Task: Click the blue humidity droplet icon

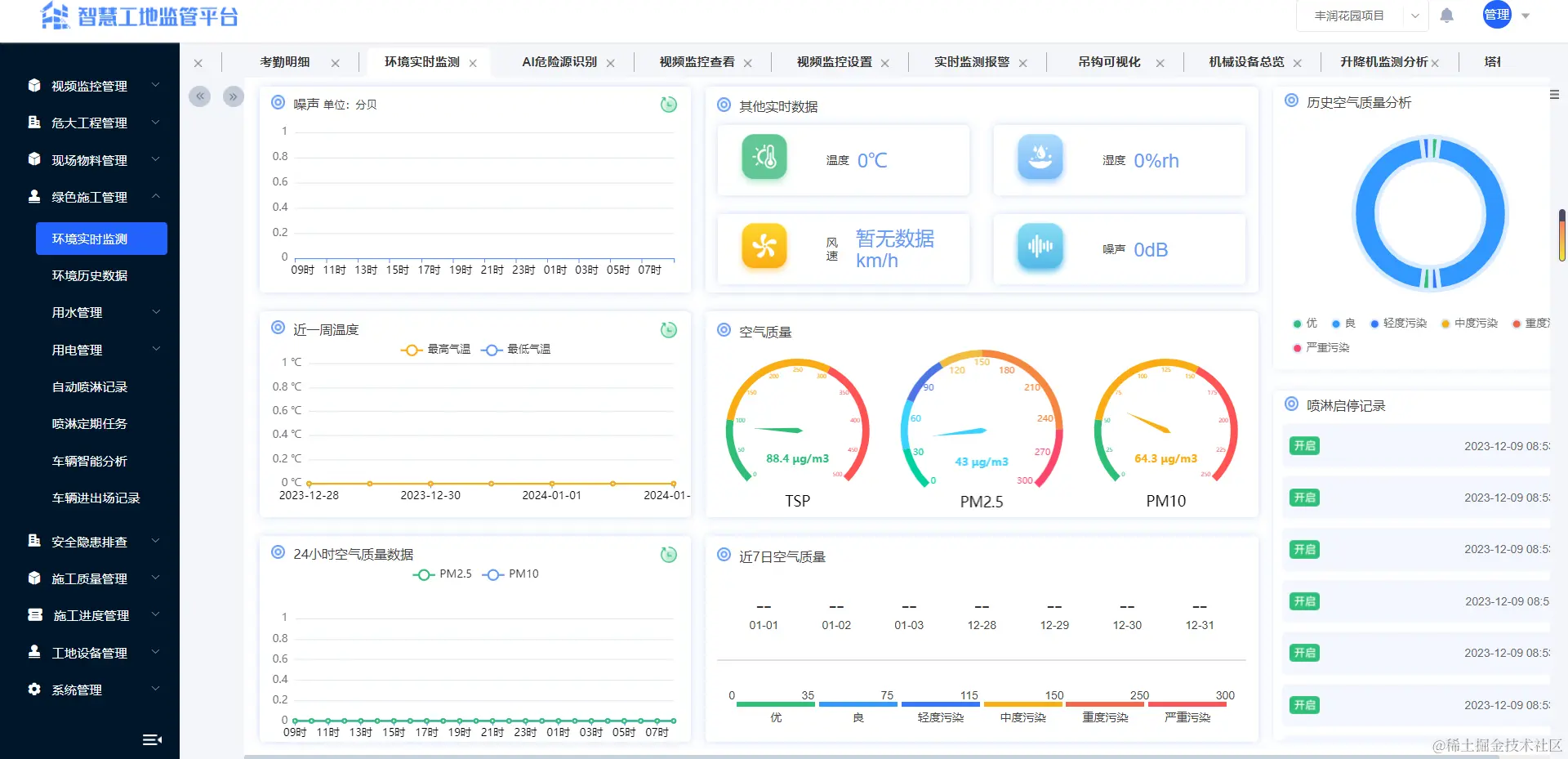Action: pos(1040,157)
